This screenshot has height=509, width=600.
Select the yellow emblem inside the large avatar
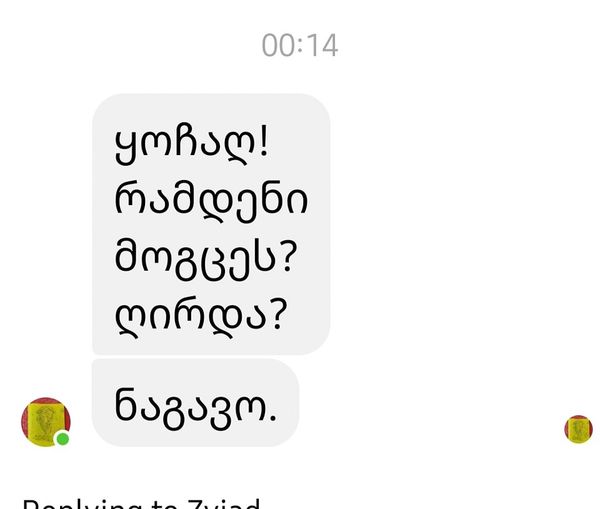[44, 423]
